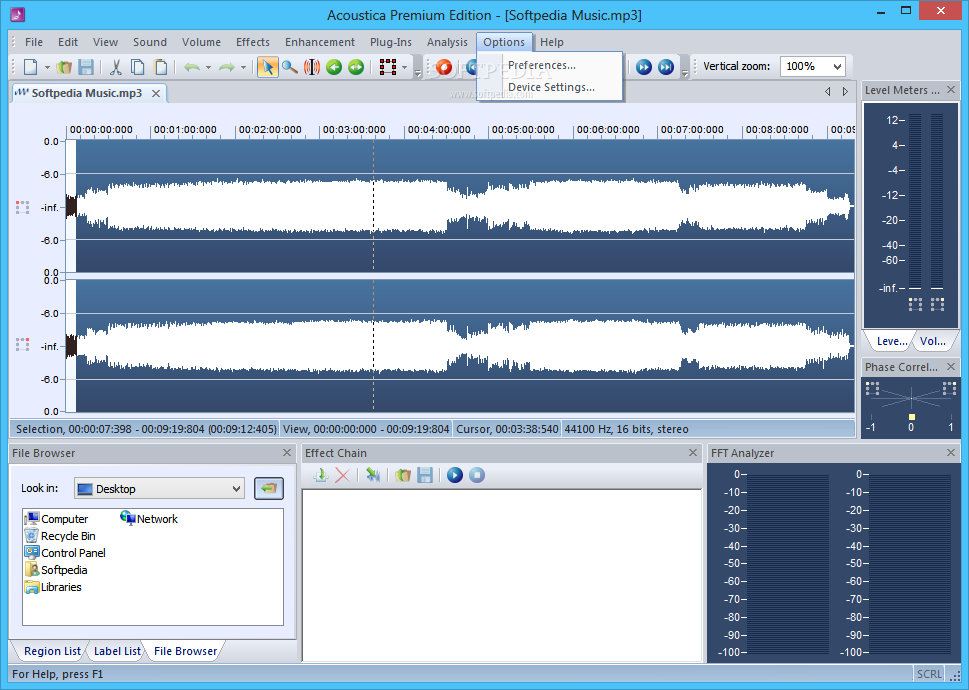Switch to the Vol... tab in meters panel
Image resolution: width=969 pixels, height=690 pixels.
pos(933,341)
